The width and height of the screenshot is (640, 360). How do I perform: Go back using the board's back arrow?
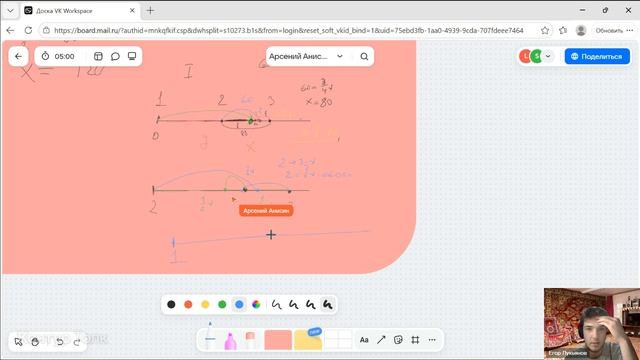(18, 56)
